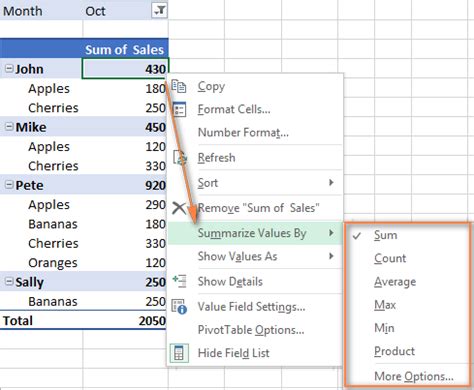Select Show Details entry

255,281
